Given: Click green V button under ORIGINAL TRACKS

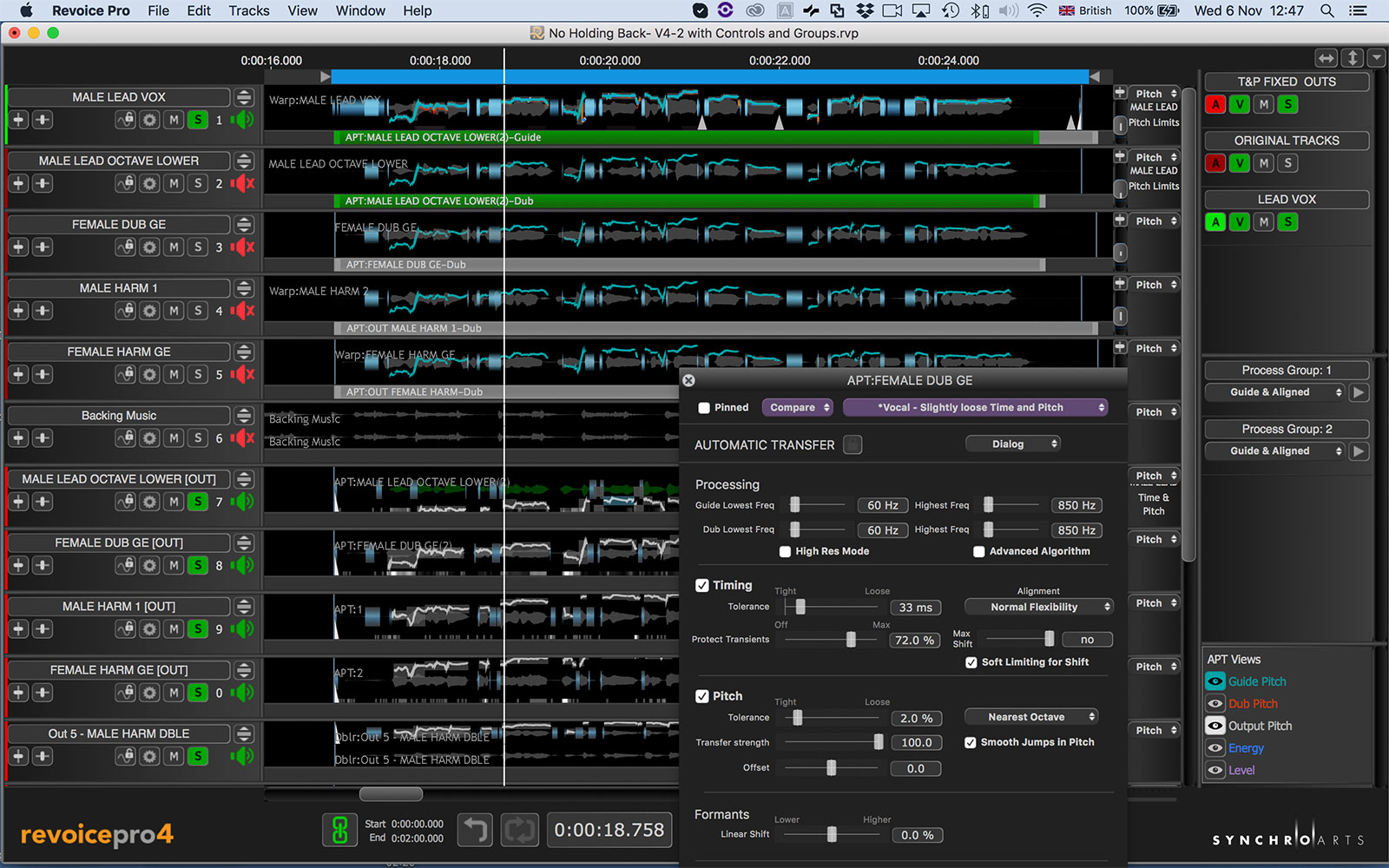Looking at the screenshot, I should coord(1240,163).
